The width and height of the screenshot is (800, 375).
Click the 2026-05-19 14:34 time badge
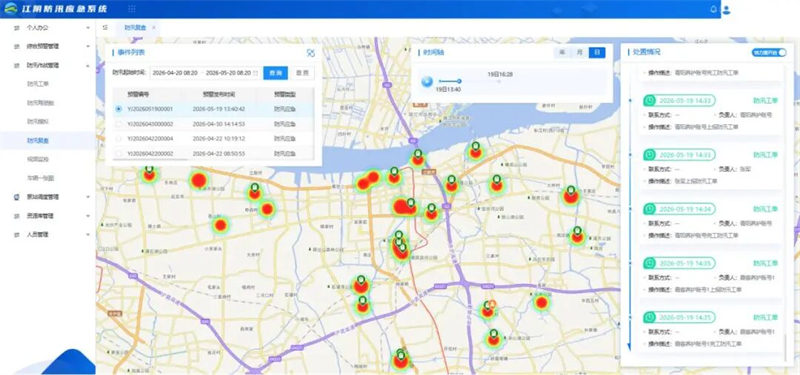coord(679,209)
